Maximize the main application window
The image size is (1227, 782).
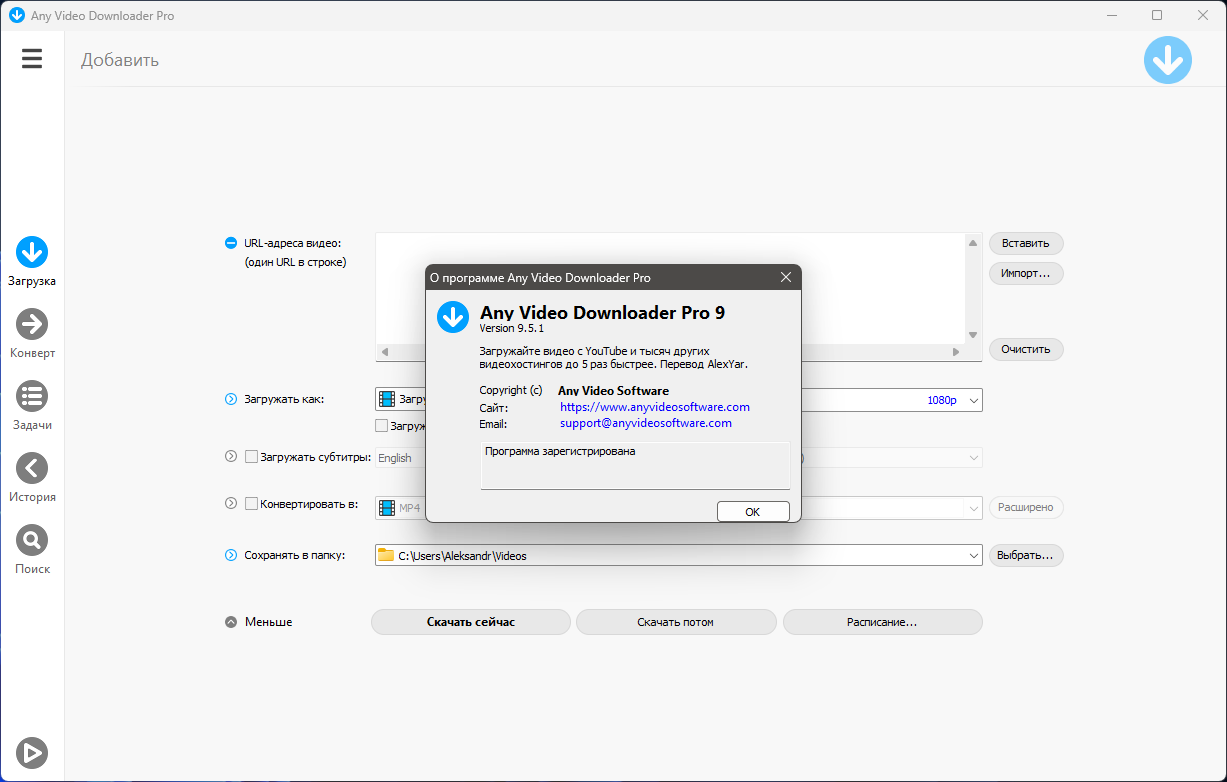(x=1157, y=15)
